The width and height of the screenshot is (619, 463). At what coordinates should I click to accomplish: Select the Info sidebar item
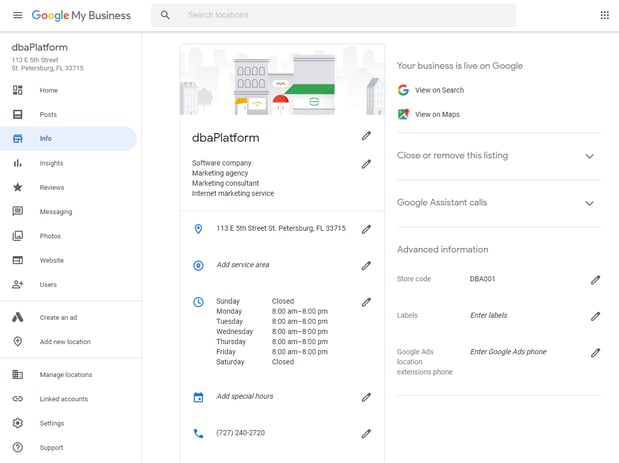click(69, 139)
